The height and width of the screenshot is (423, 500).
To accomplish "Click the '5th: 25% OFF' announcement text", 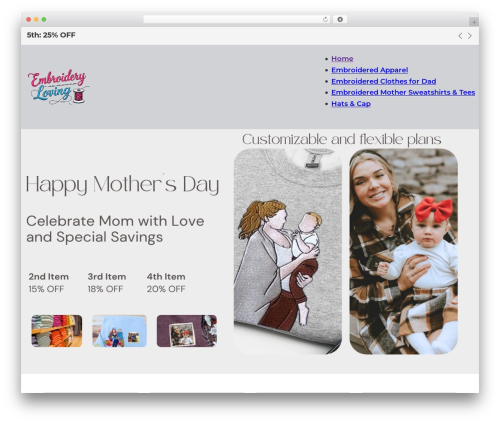I will [51, 35].
